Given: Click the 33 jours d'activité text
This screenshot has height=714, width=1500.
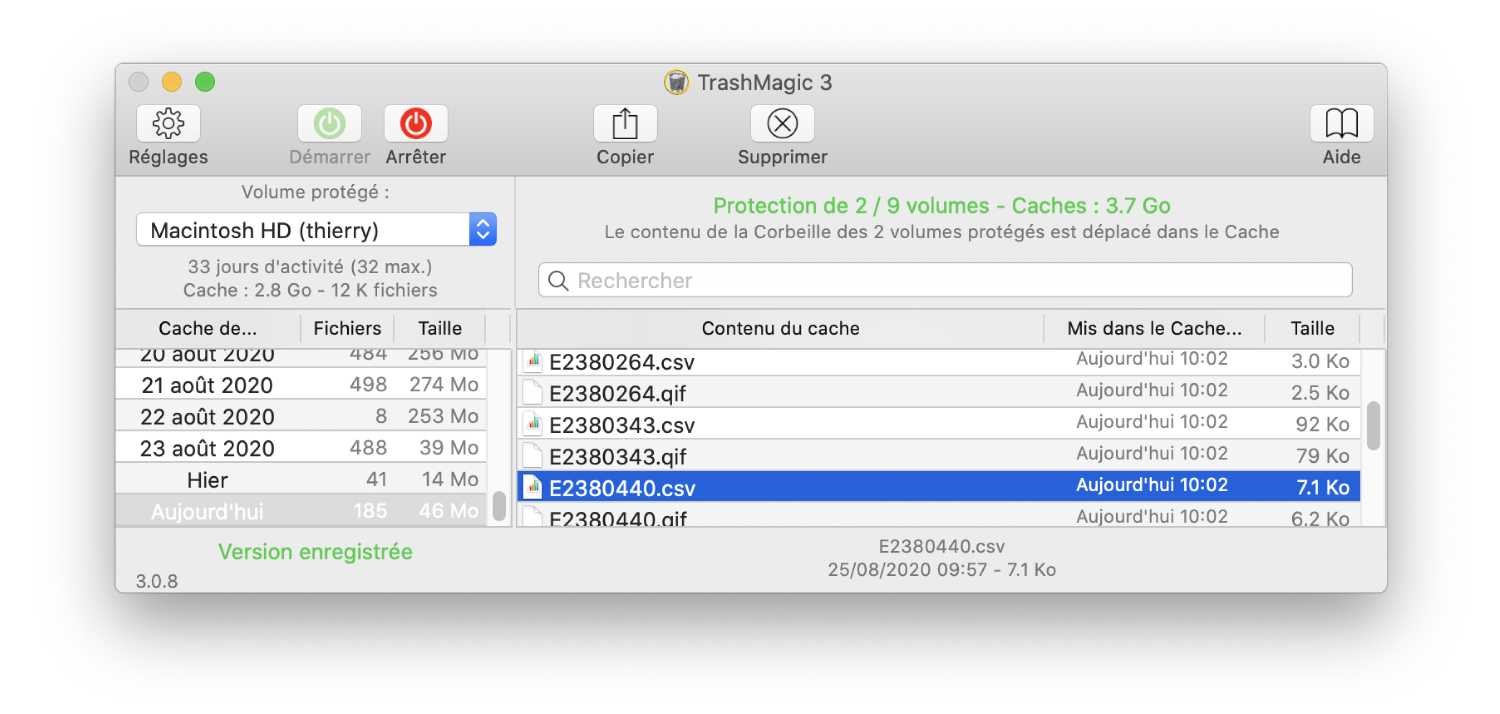Looking at the screenshot, I should coord(310,268).
